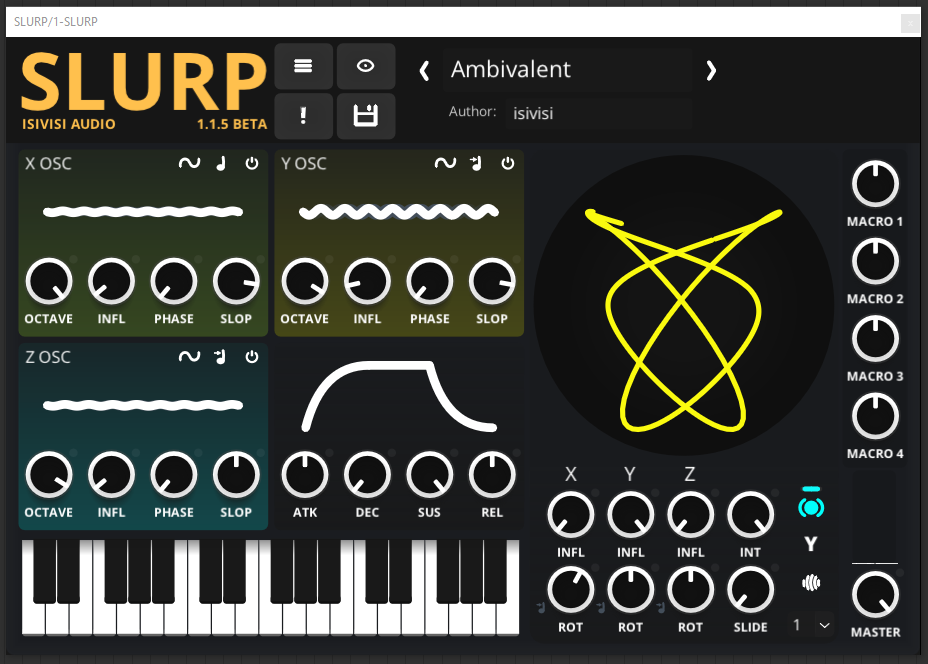Click Y OSC note tracking icon

pos(476,163)
